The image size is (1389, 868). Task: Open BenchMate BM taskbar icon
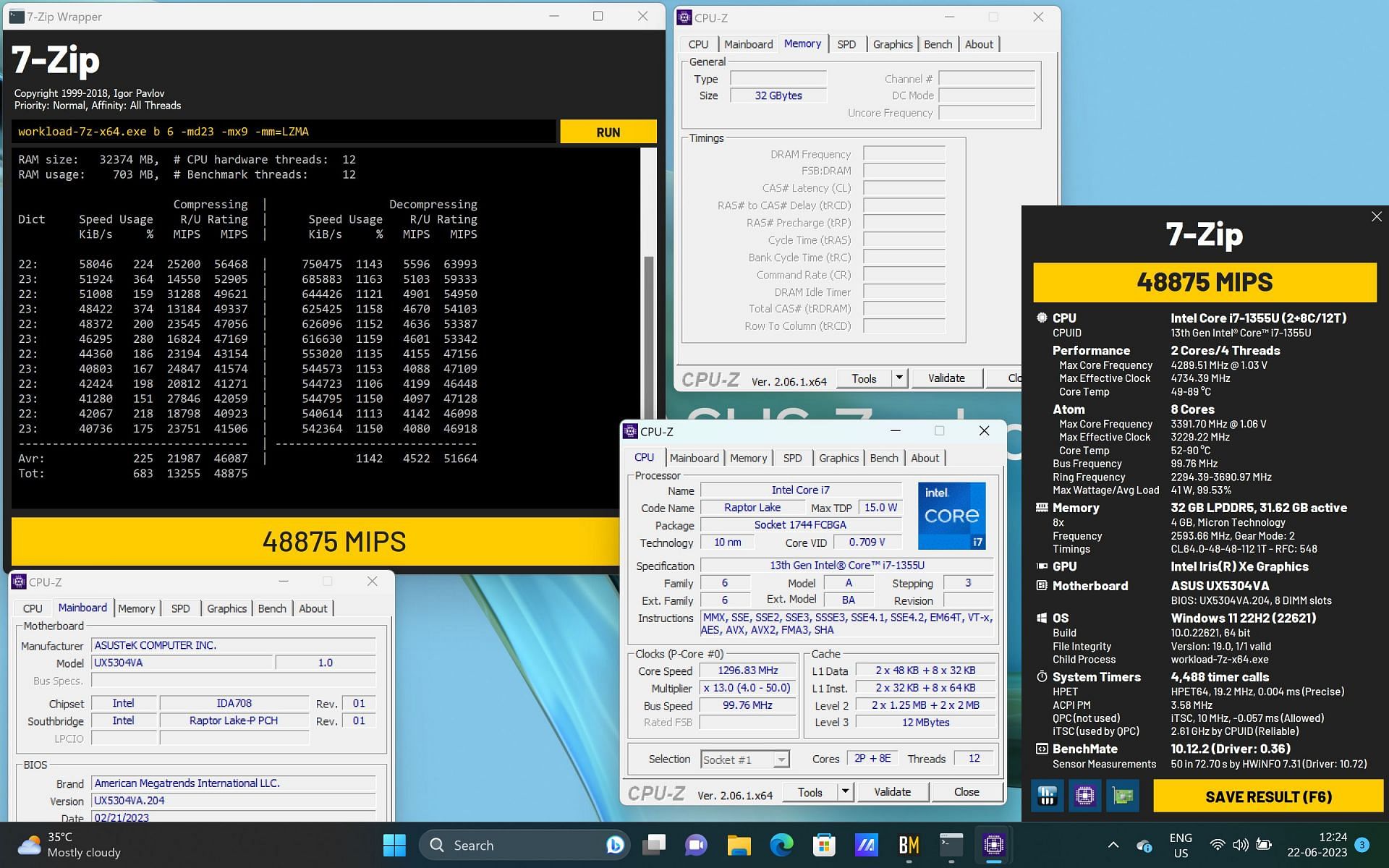pyautogui.click(x=909, y=845)
